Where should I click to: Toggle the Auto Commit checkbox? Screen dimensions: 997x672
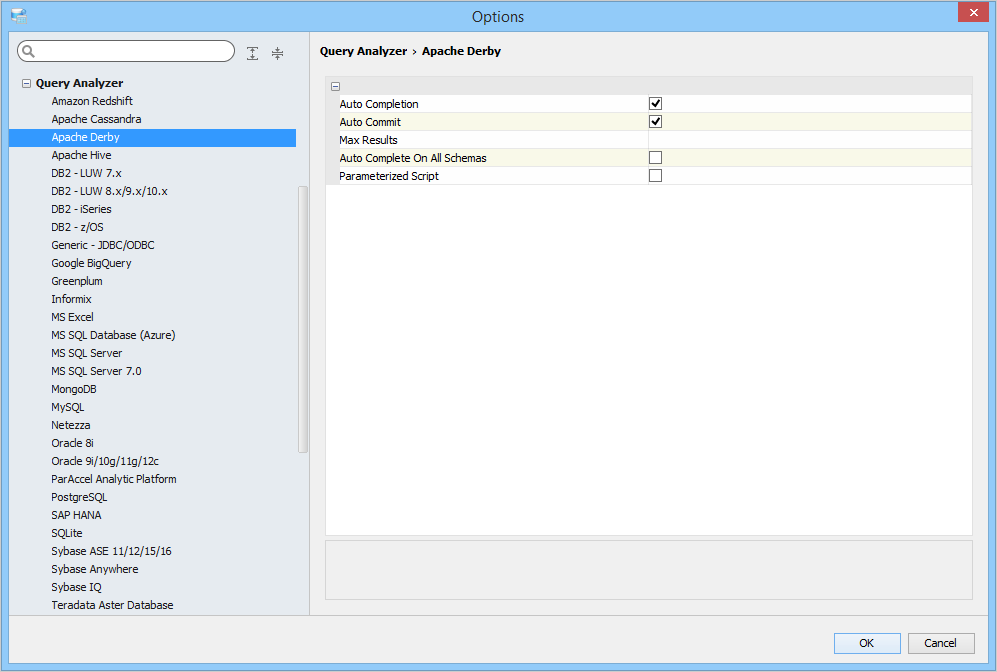[x=655, y=121]
